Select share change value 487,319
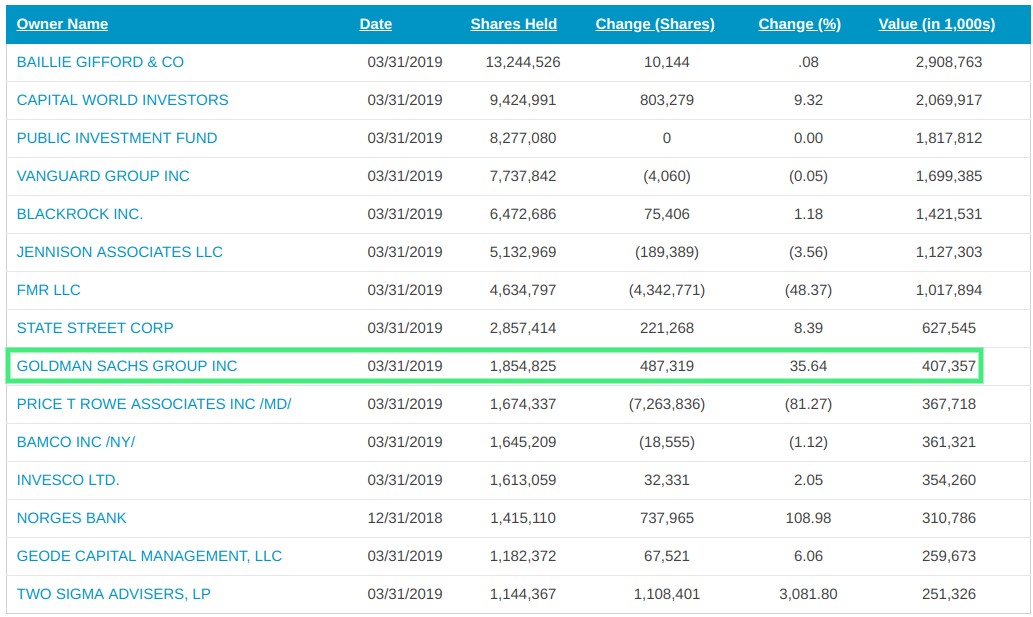This screenshot has height=617, width=1033. tap(667, 366)
